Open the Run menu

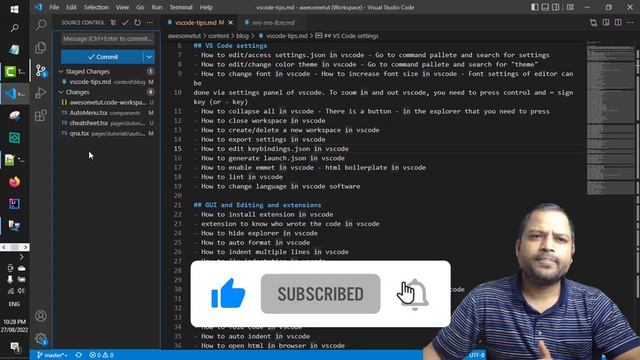point(157,7)
